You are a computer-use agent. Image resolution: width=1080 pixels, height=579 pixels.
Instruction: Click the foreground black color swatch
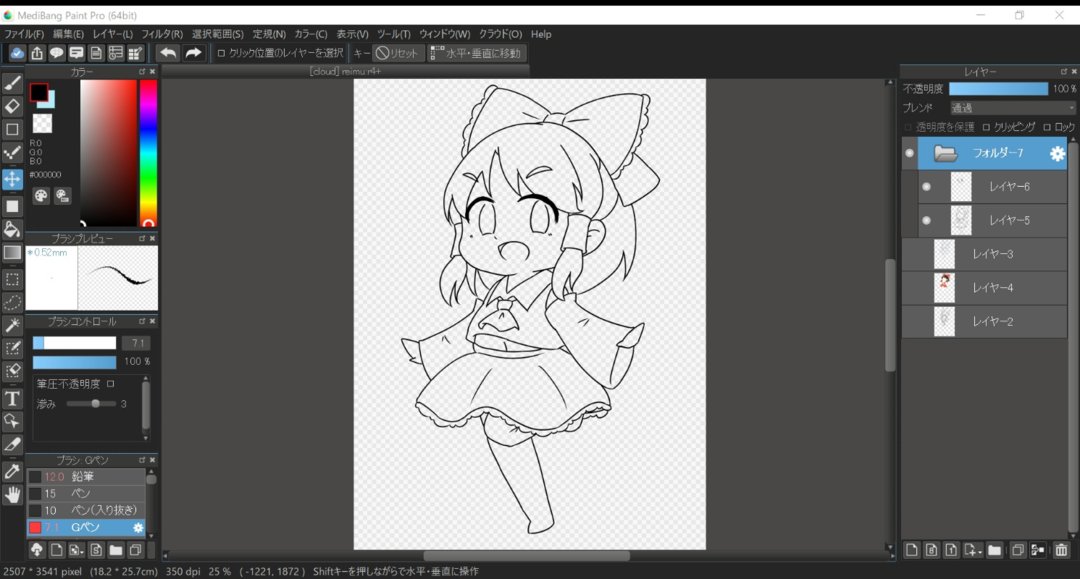coord(39,92)
